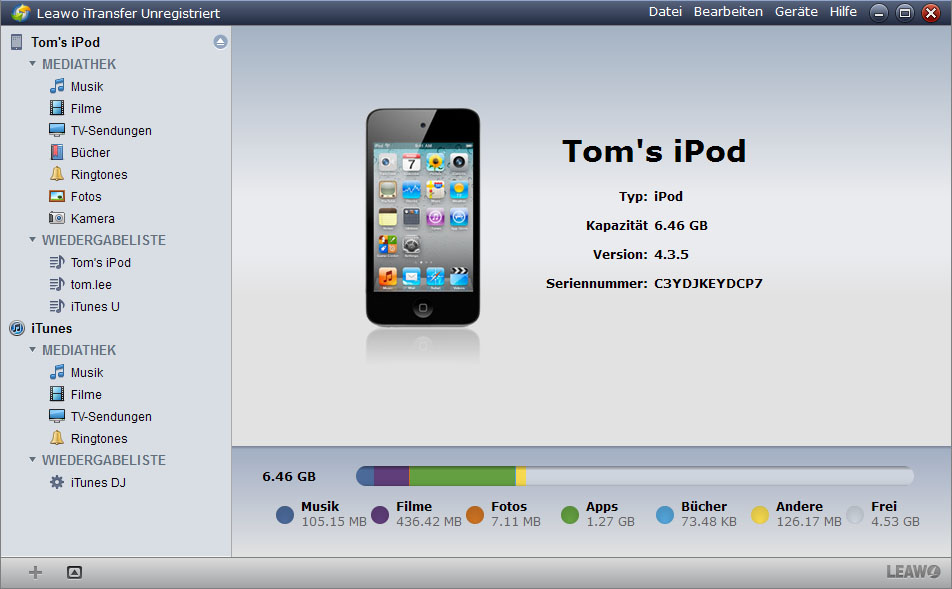
Task: Click the music note icon under iPod Mediathek
Action: pyautogui.click(x=57, y=86)
